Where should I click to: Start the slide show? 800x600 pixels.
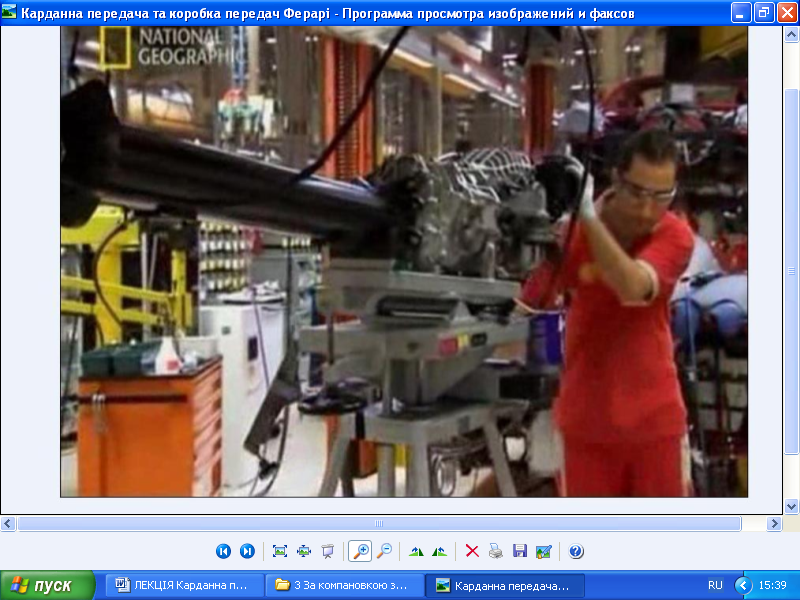point(328,551)
